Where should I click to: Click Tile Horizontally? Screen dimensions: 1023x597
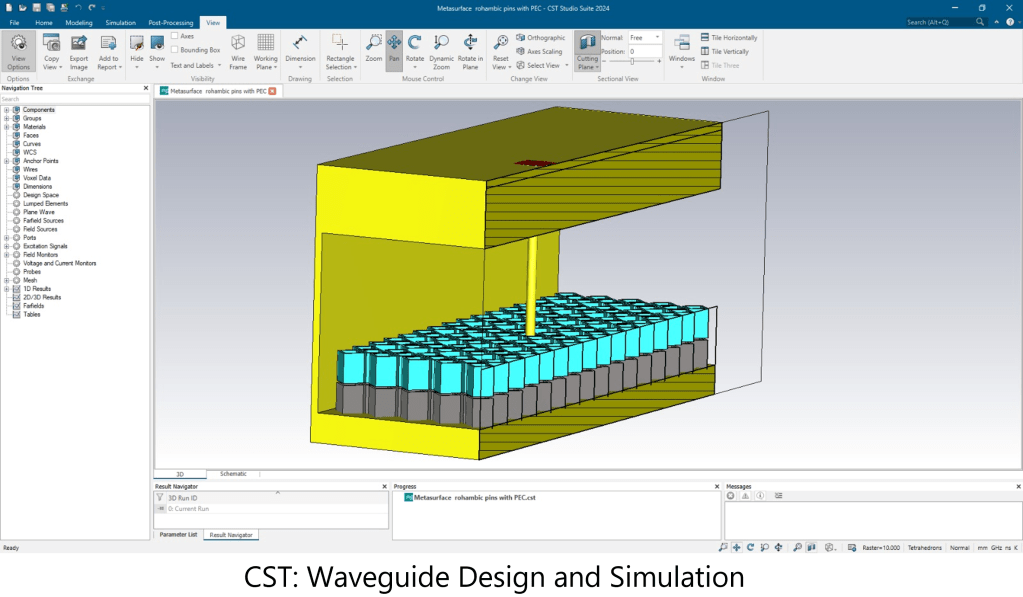pyautogui.click(x=728, y=38)
